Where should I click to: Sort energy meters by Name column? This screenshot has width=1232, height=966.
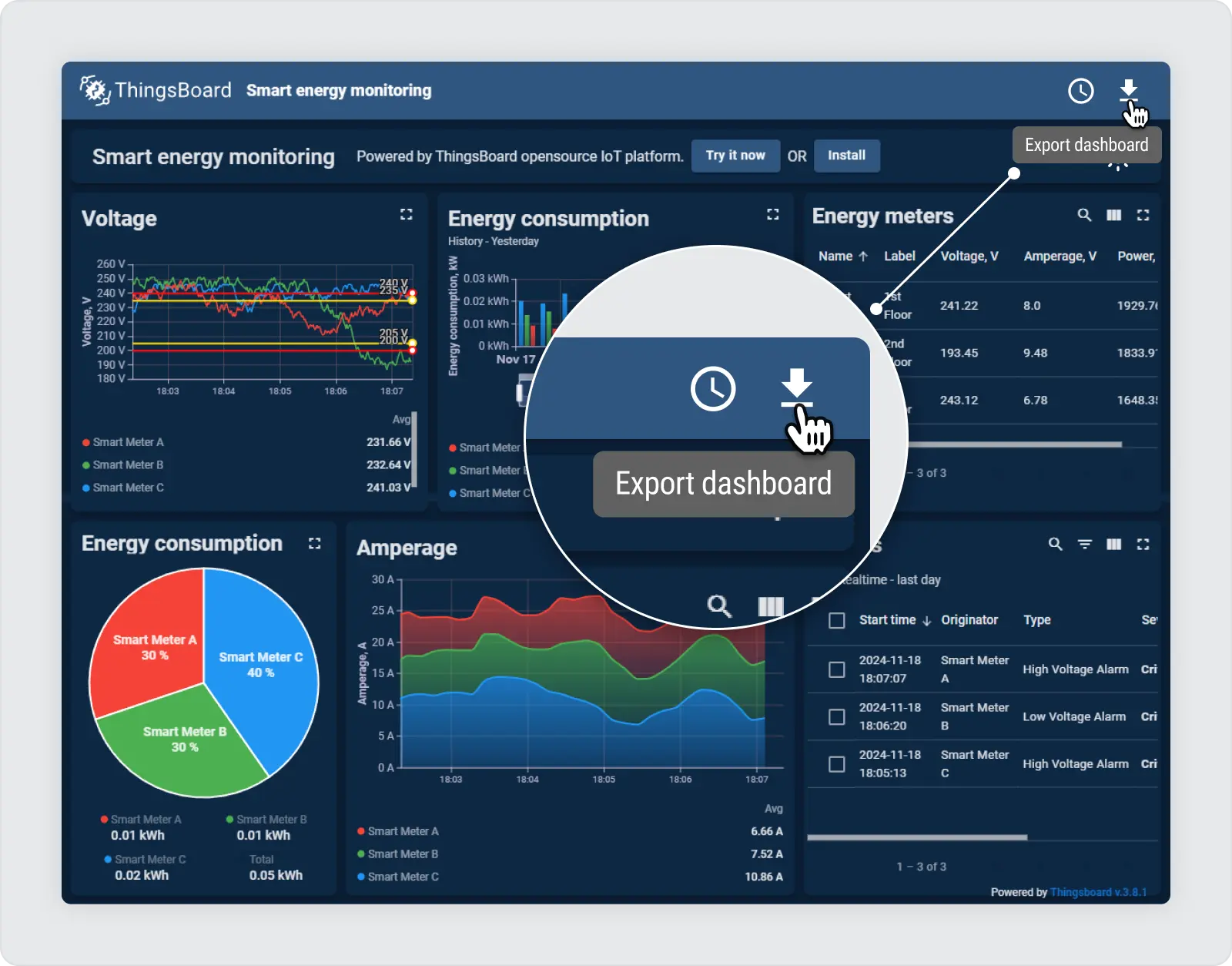point(835,257)
